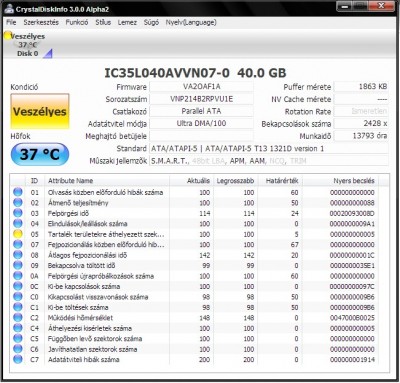This screenshot has height=383, width=400.
Task: Click the blue status icon for attribute C7
Action: (18, 359)
